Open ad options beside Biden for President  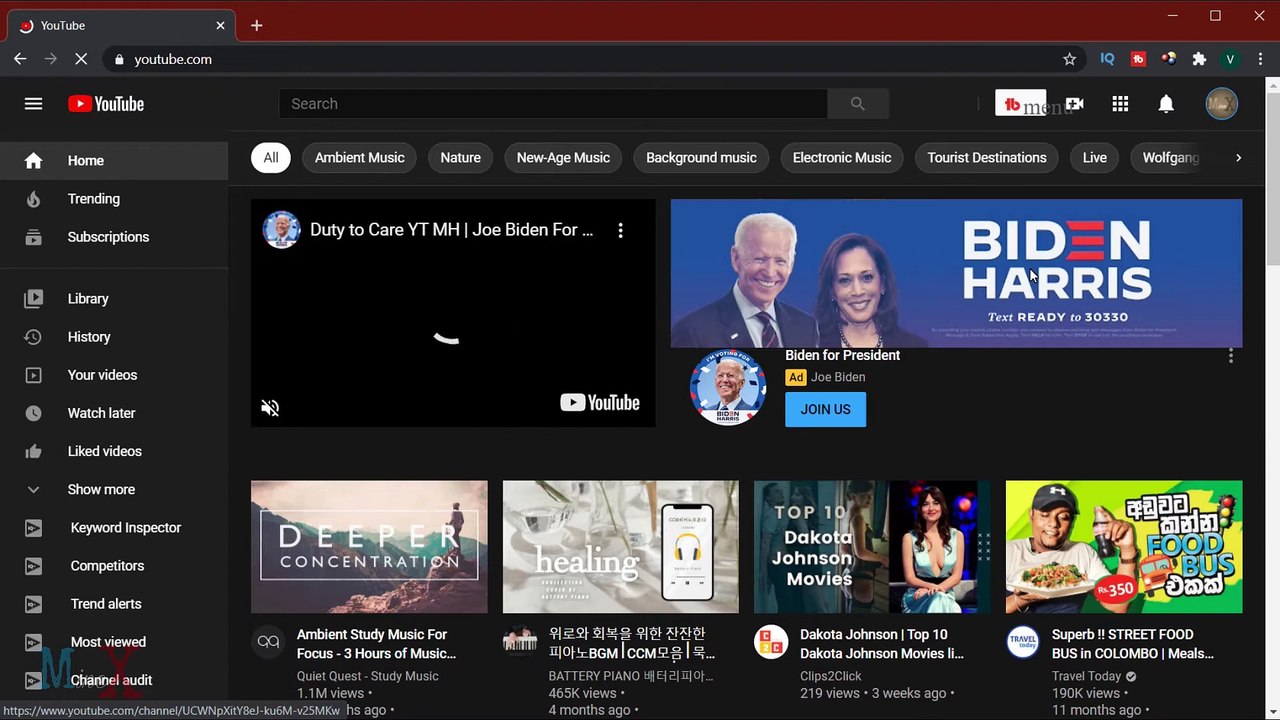coord(1230,356)
